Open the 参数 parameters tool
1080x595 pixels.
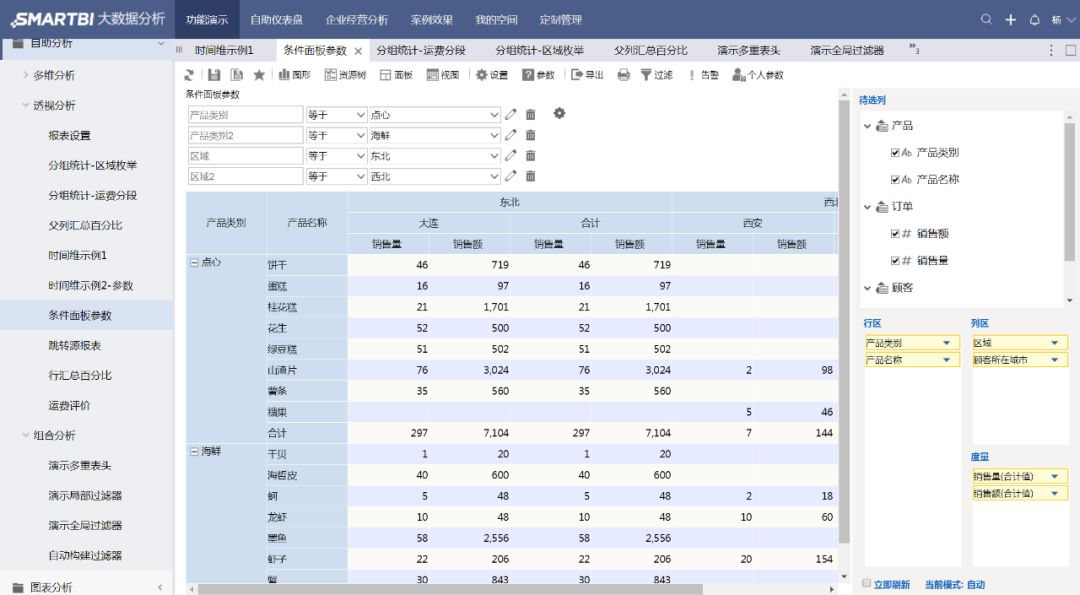[x=538, y=75]
